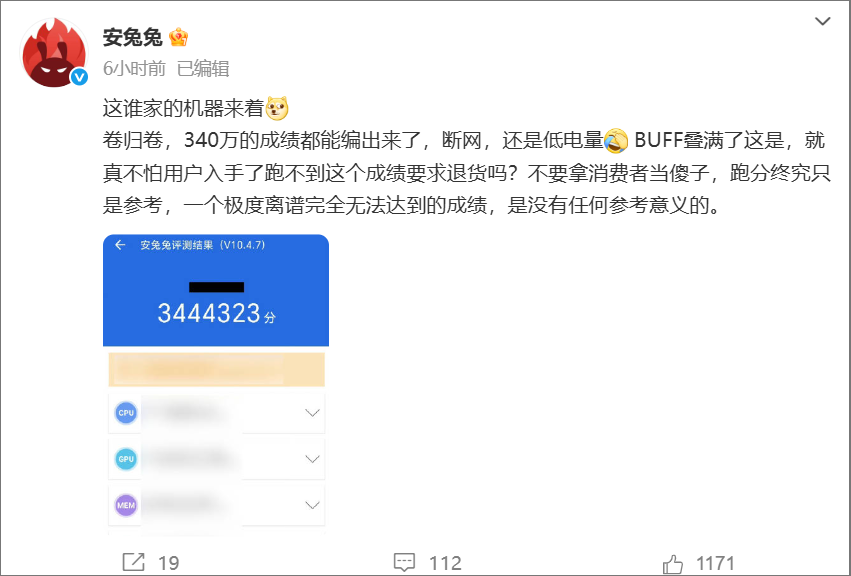Viewport: 851px width, 576px height.
Task: Expand the CPU score row
Action: pos(217,413)
